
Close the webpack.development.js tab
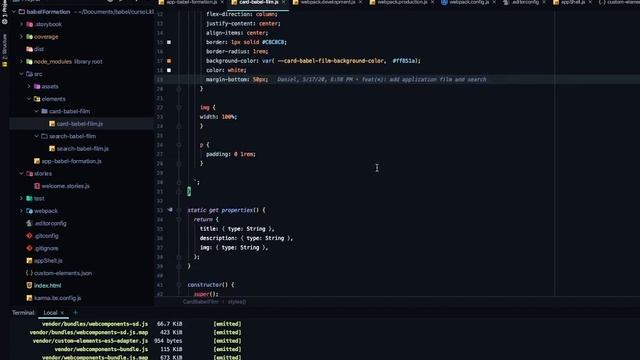tap(360, 2)
